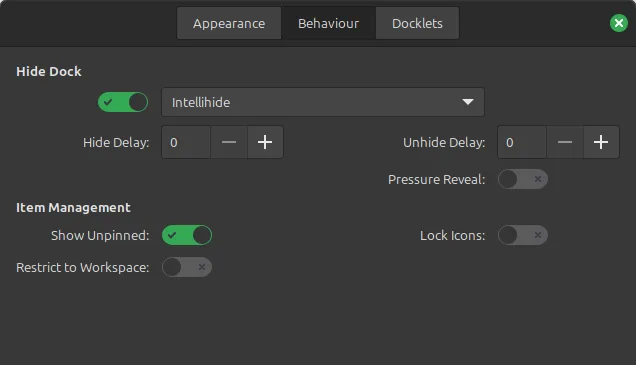The height and width of the screenshot is (365, 636).
Task: Select the Behaviour tab
Action: point(329,23)
